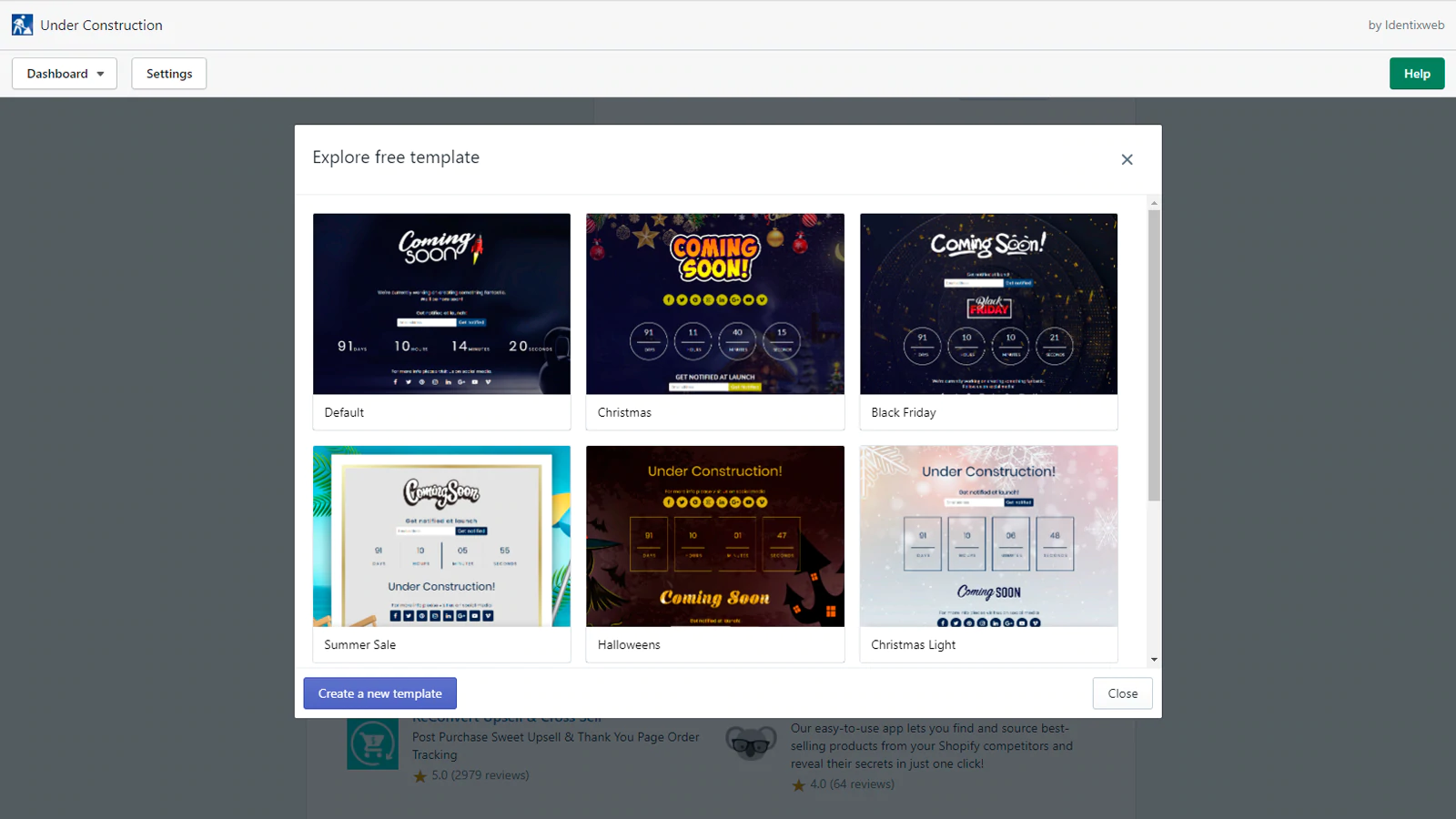Open the Dashboard dropdown
This screenshot has width=1456, height=819.
pos(65,74)
